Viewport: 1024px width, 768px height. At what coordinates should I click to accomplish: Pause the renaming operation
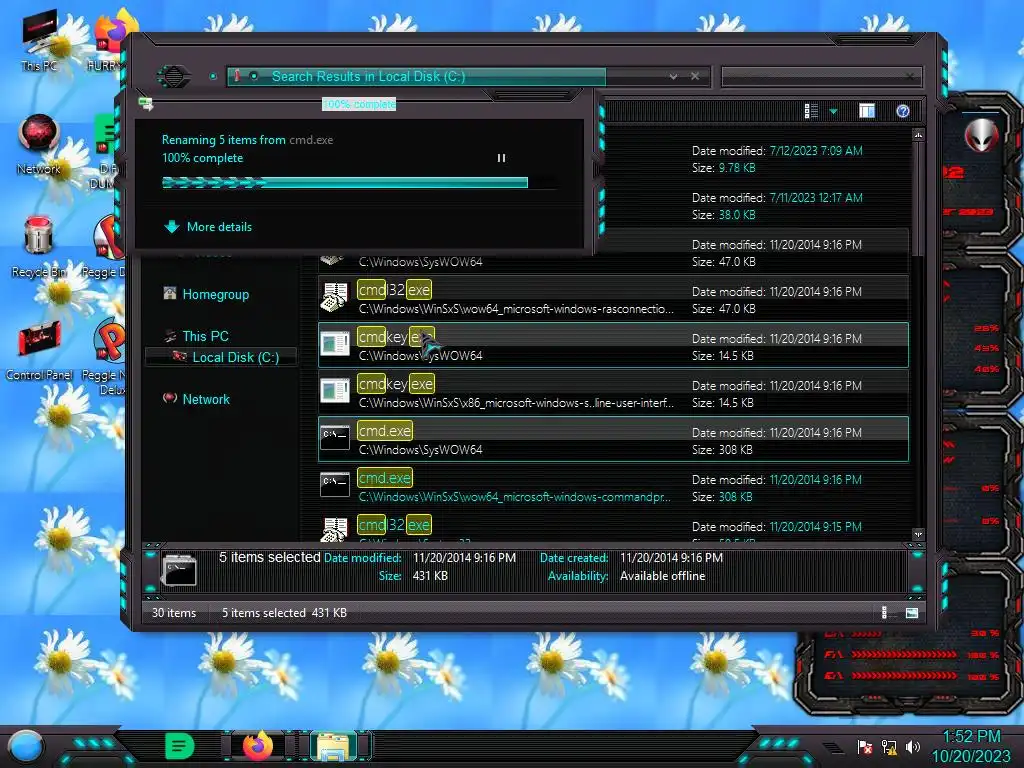pos(502,158)
